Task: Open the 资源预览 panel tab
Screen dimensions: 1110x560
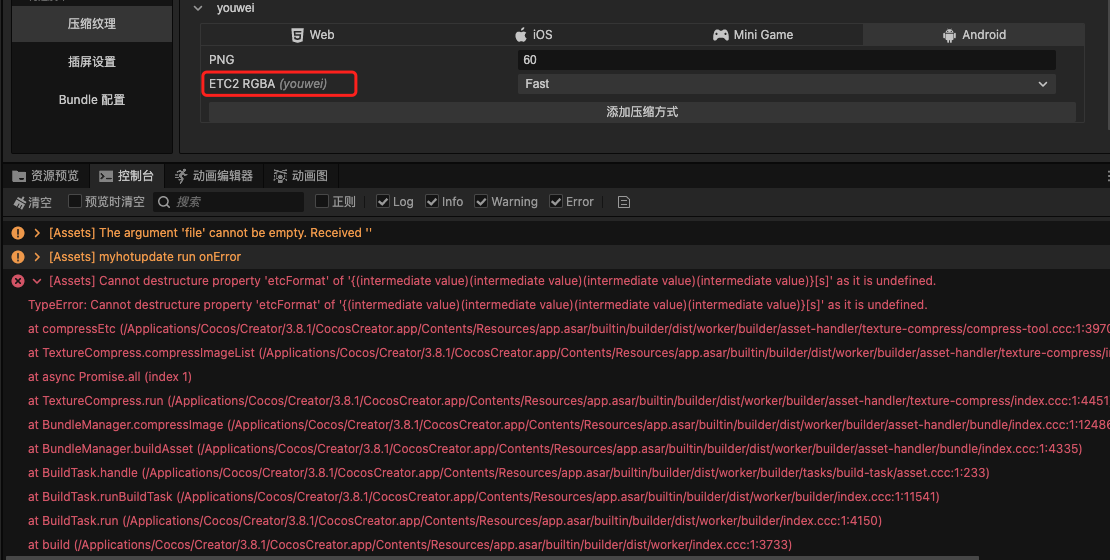Action: [x=45, y=176]
